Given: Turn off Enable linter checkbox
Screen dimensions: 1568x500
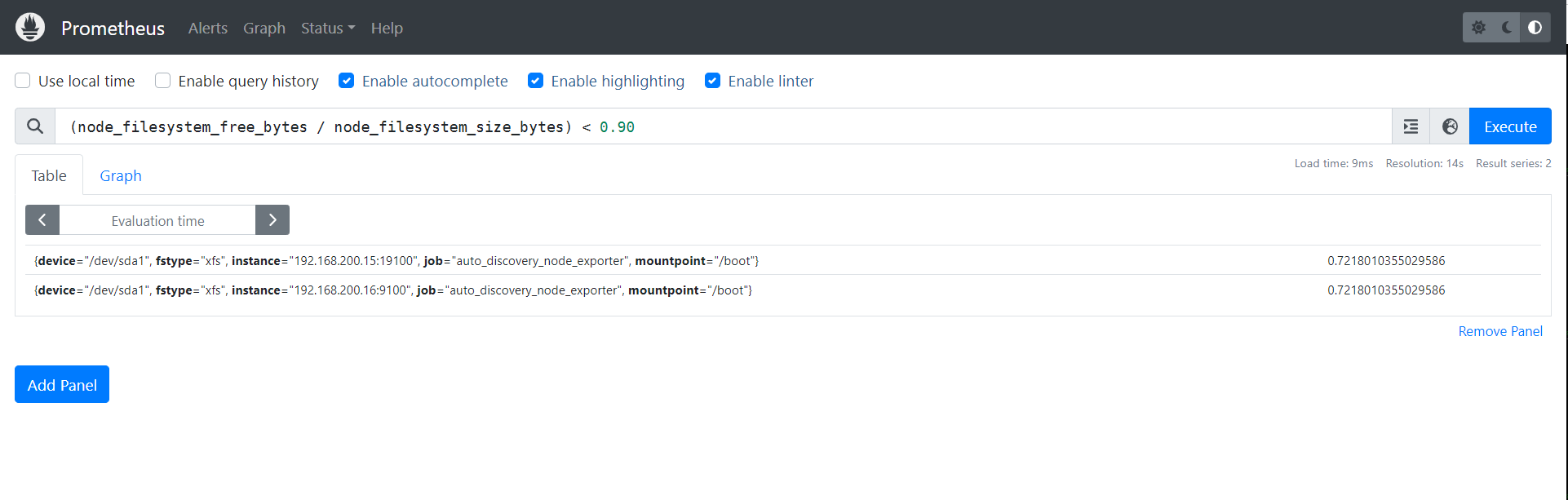Looking at the screenshot, I should [x=713, y=81].
